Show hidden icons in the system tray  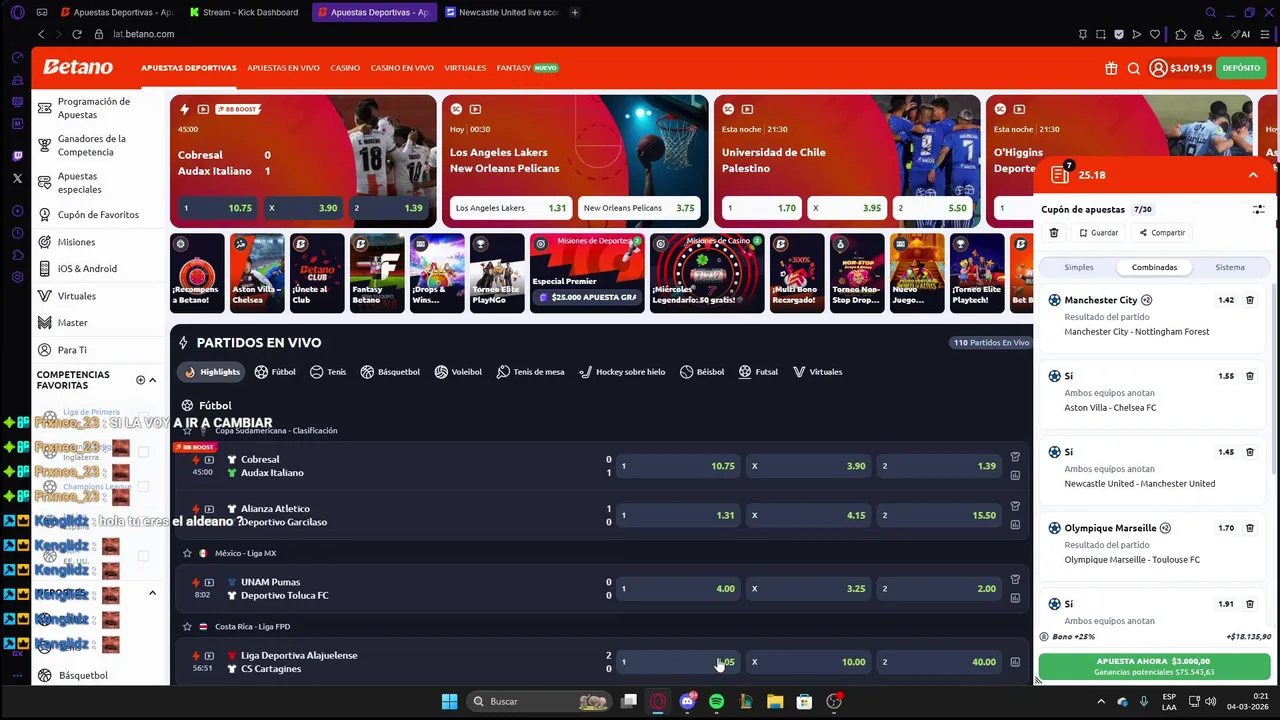pyautogui.click(x=1101, y=702)
